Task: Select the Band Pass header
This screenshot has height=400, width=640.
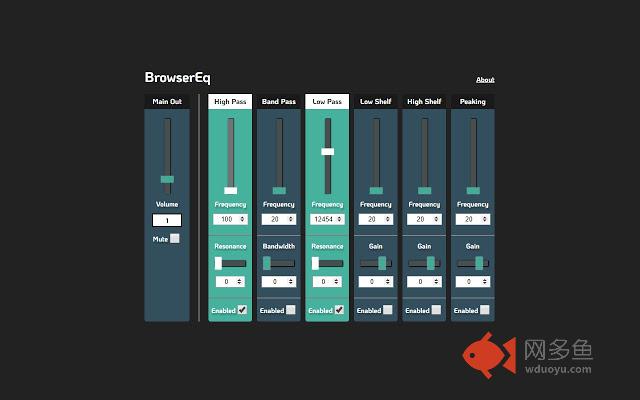Action: click(x=279, y=102)
